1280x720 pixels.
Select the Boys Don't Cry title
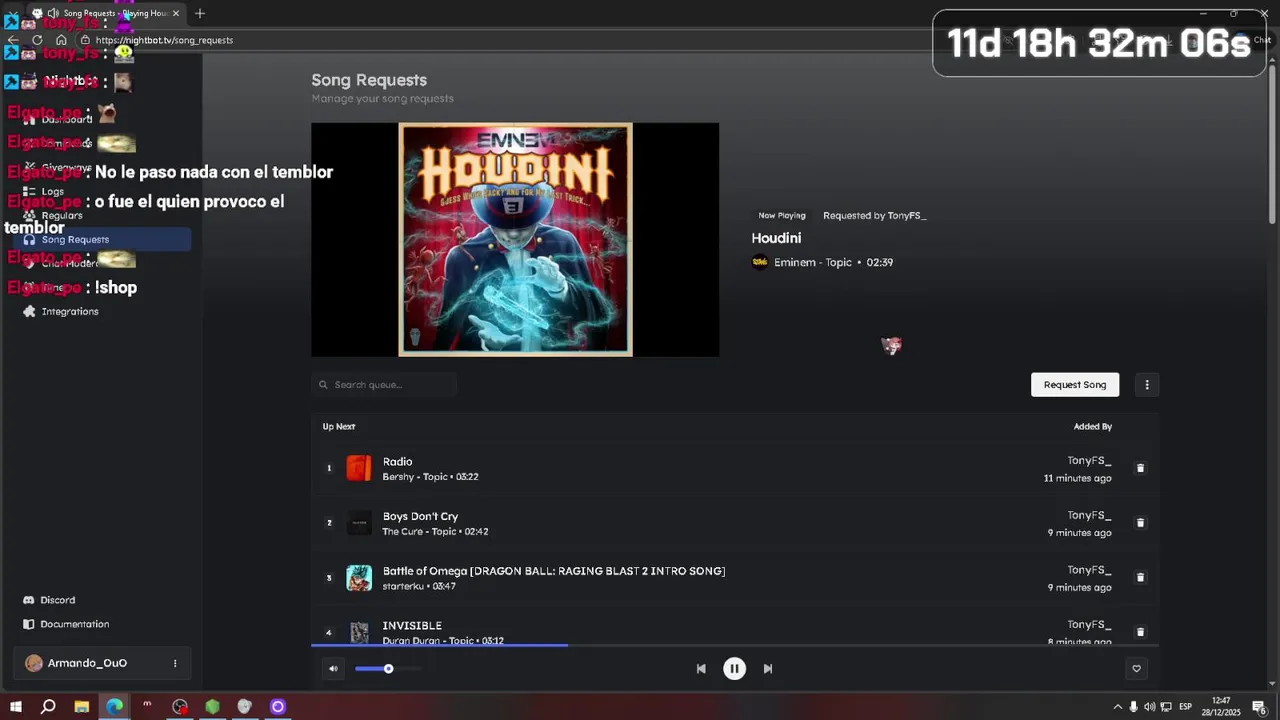coord(420,516)
